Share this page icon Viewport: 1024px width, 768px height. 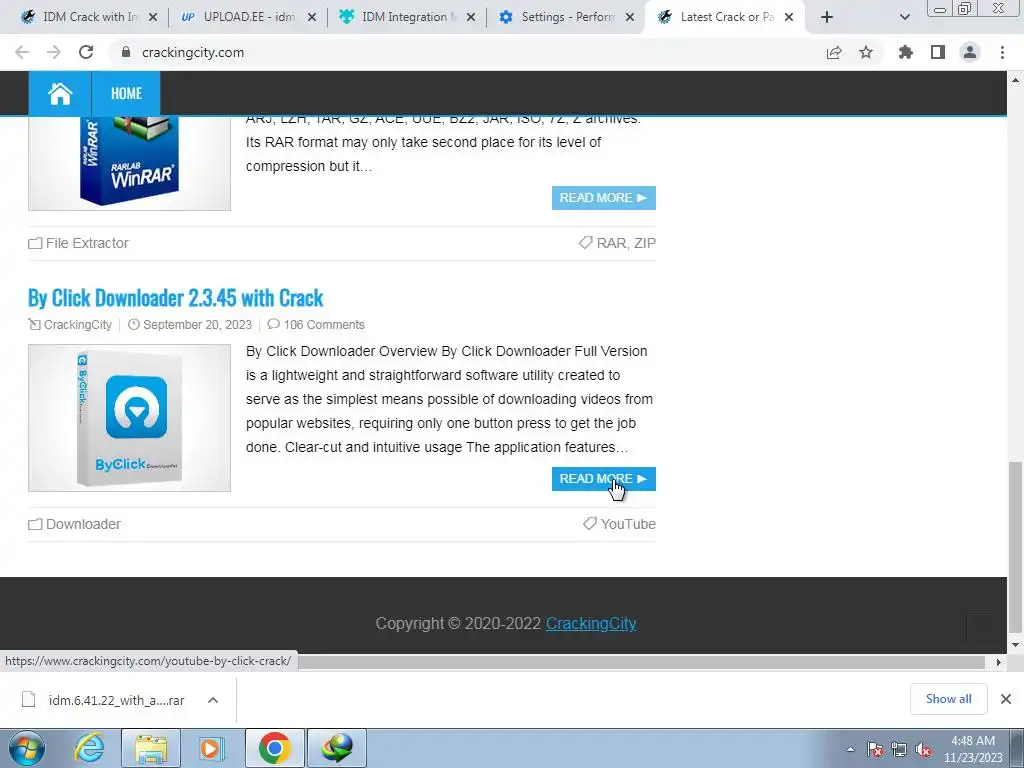pos(834,52)
